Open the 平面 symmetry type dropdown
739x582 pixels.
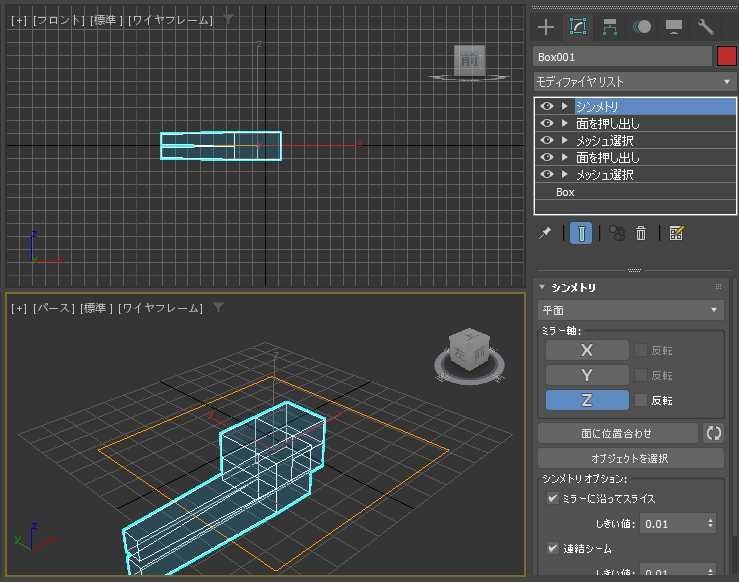pos(631,310)
